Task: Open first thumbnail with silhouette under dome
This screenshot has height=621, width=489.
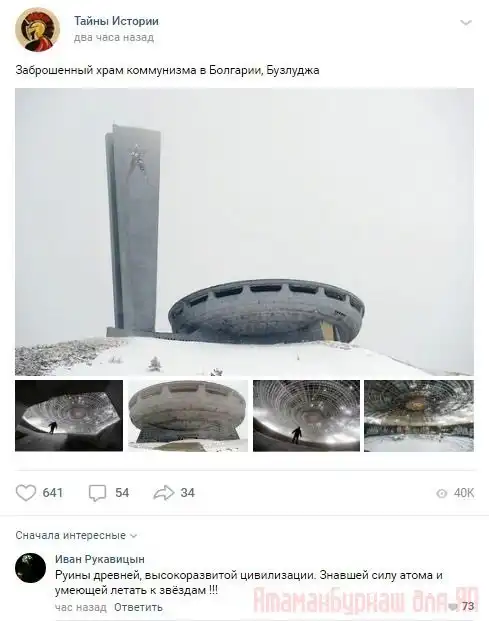Action: click(x=69, y=415)
